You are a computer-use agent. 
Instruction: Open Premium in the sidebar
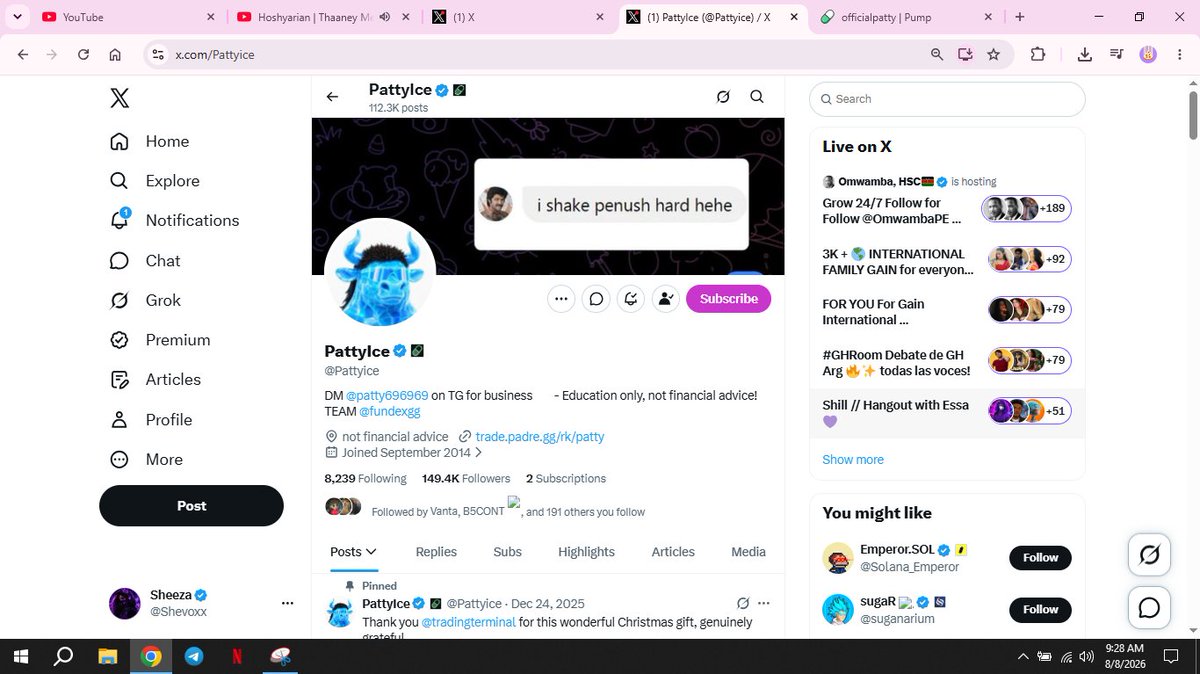(x=159, y=340)
